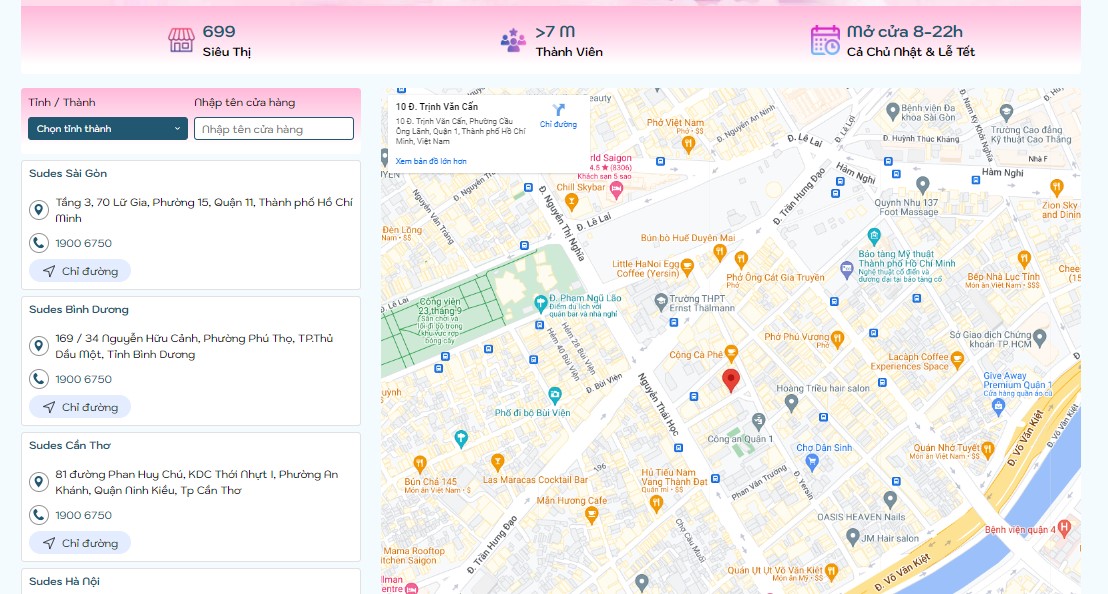Select Las Maracas Cocktail Bar marker
Screen dimensions: 1108x594
tap(497, 463)
